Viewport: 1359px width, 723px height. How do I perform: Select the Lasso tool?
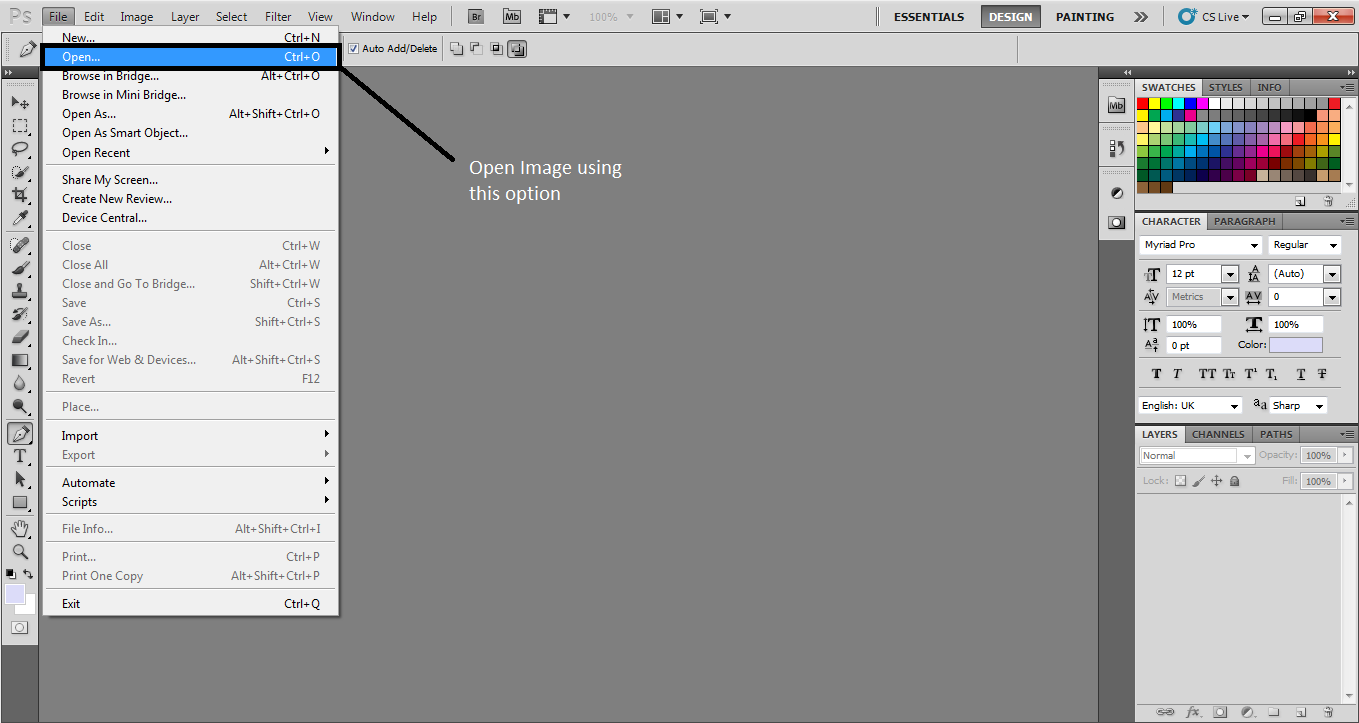[x=20, y=149]
